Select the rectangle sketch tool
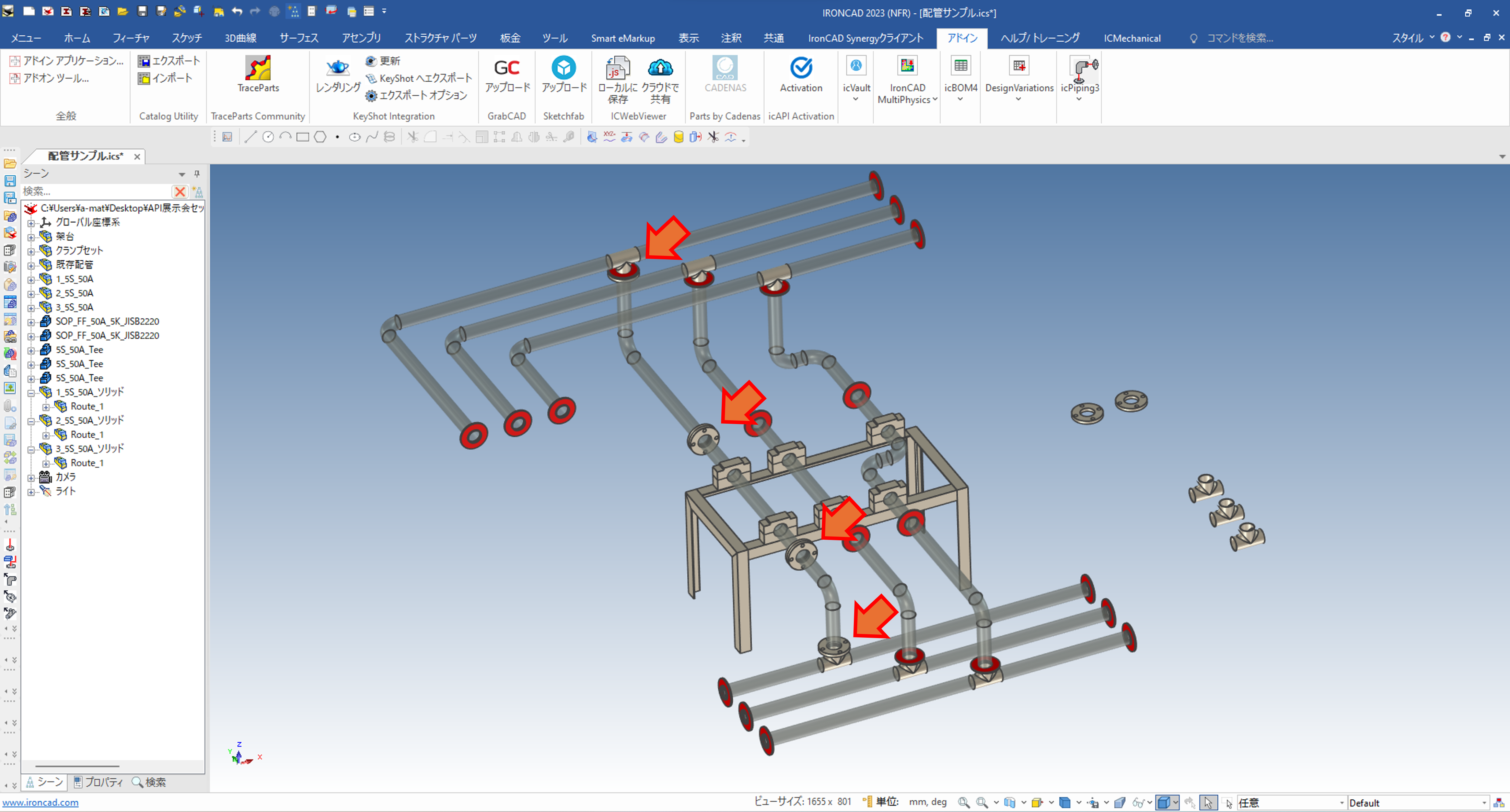 302,137
